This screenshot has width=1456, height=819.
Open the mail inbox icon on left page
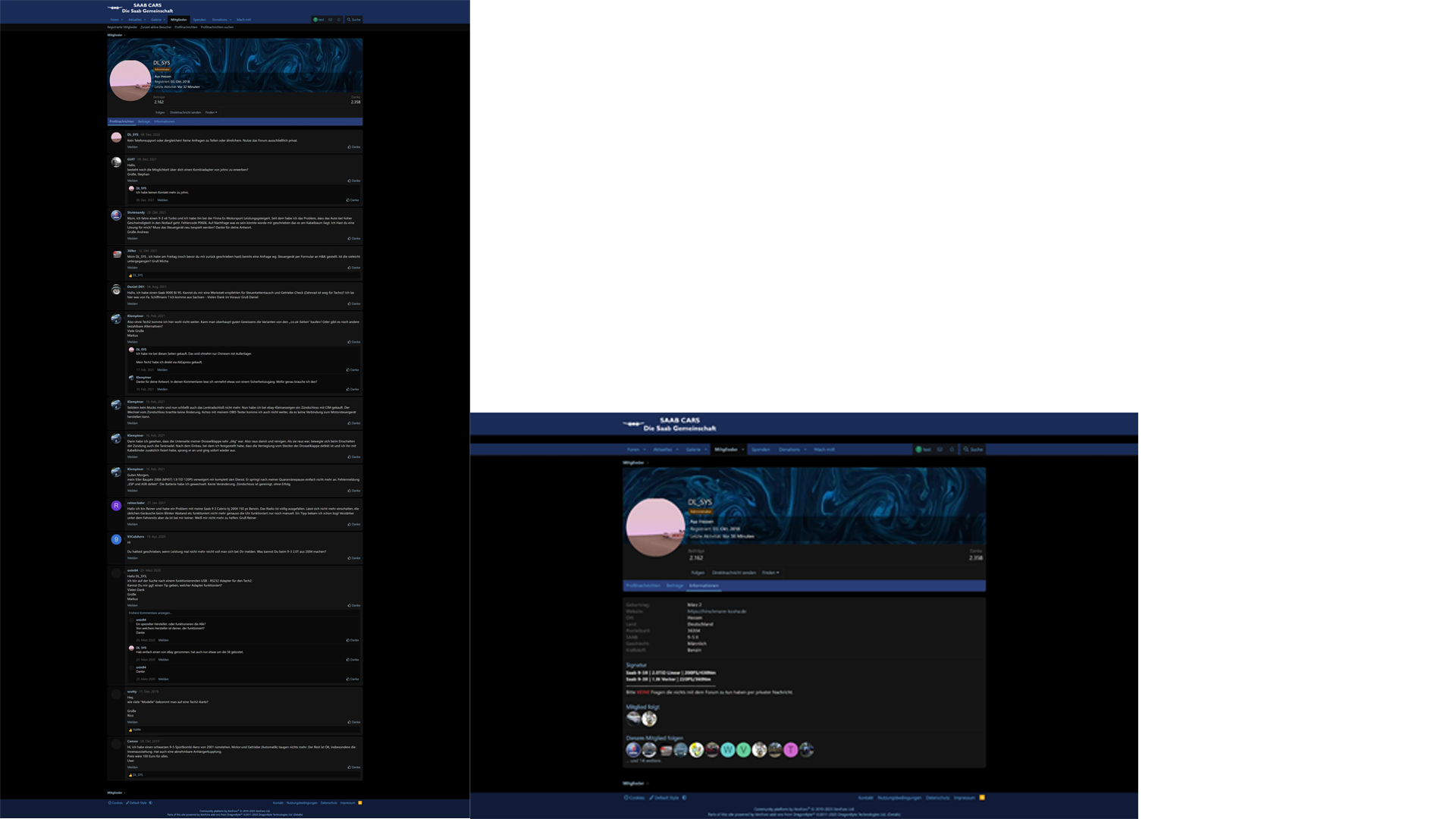coord(330,20)
